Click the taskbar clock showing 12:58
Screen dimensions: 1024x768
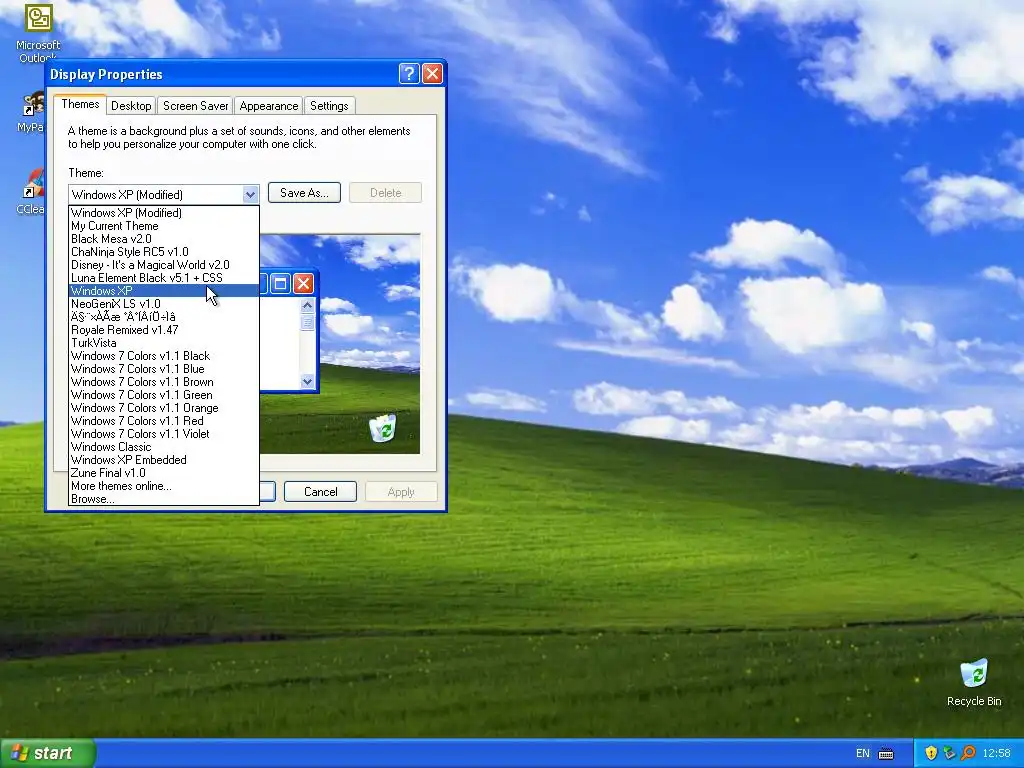[996, 753]
